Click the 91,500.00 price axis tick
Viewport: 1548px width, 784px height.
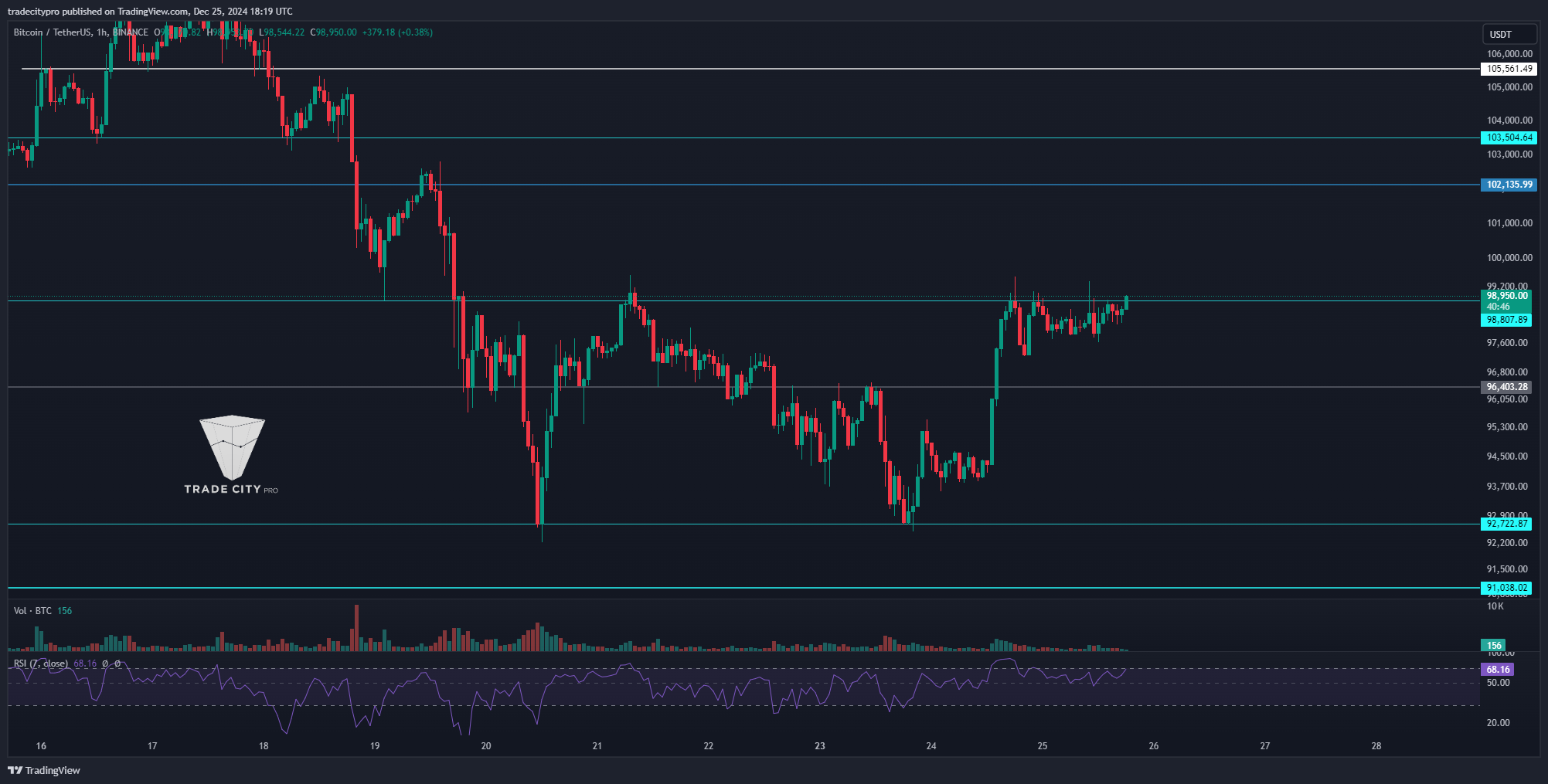pos(1507,569)
